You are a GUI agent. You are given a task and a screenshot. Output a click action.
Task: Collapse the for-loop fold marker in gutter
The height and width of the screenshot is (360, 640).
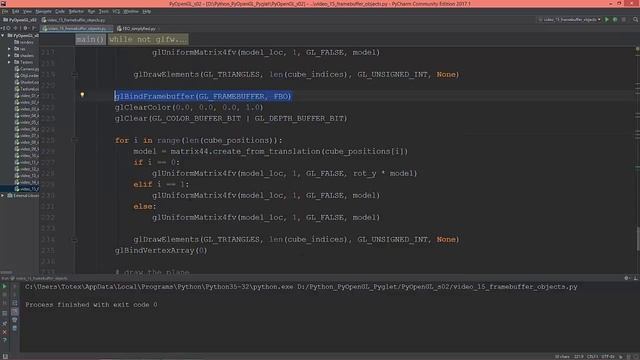point(75,140)
